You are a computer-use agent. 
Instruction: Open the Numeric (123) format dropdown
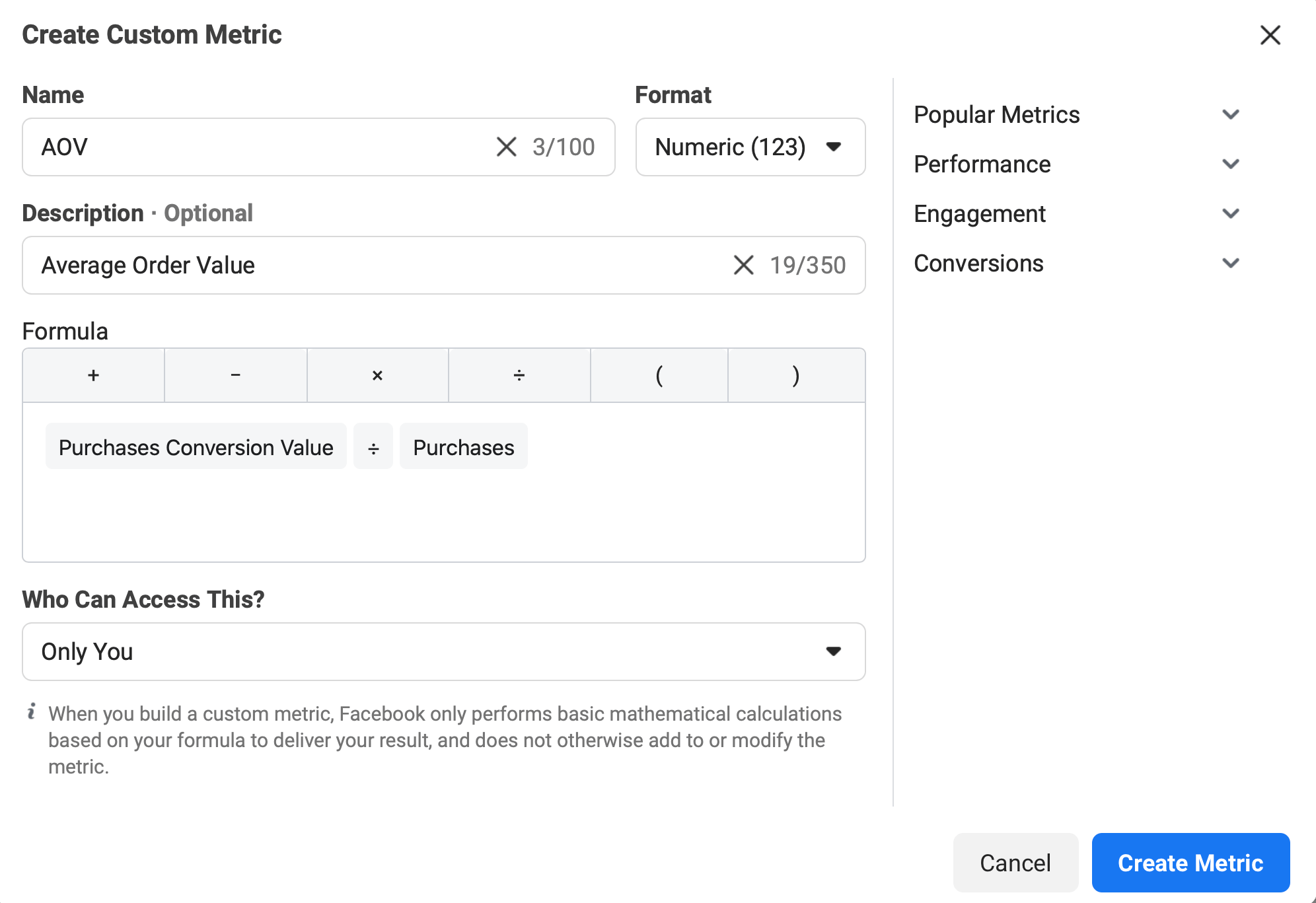click(x=750, y=147)
